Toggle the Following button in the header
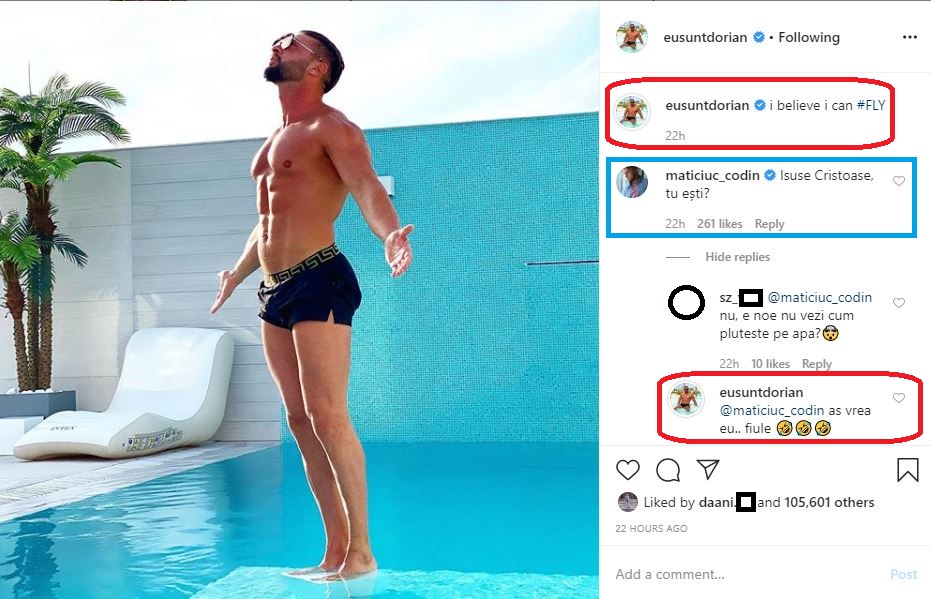Viewport: 931px width, 599px height. (x=809, y=38)
